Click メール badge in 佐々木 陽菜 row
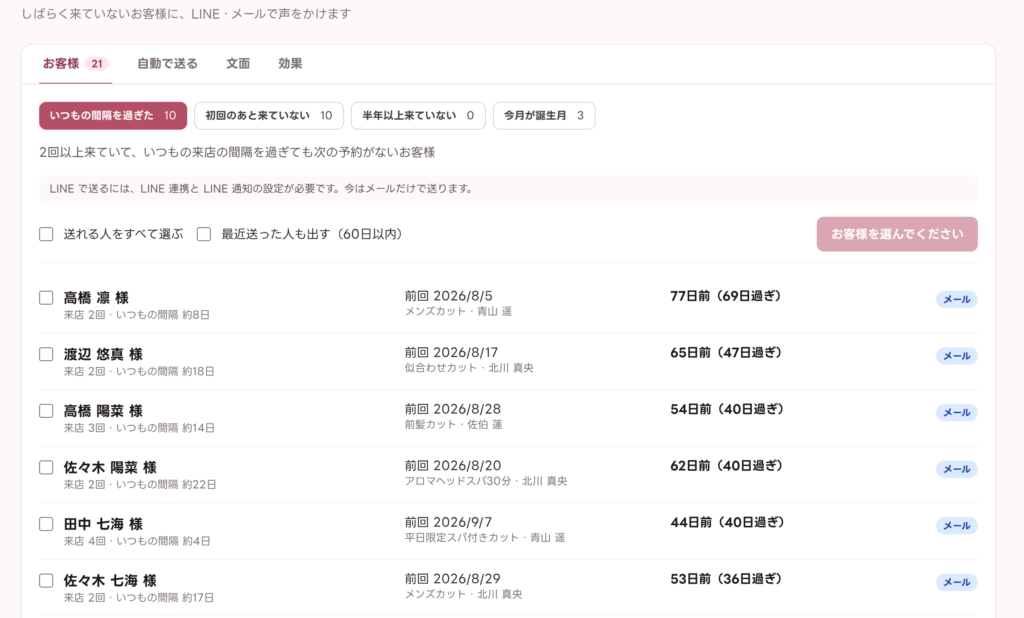This screenshot has width=1024, height=618. click(957, 469)
